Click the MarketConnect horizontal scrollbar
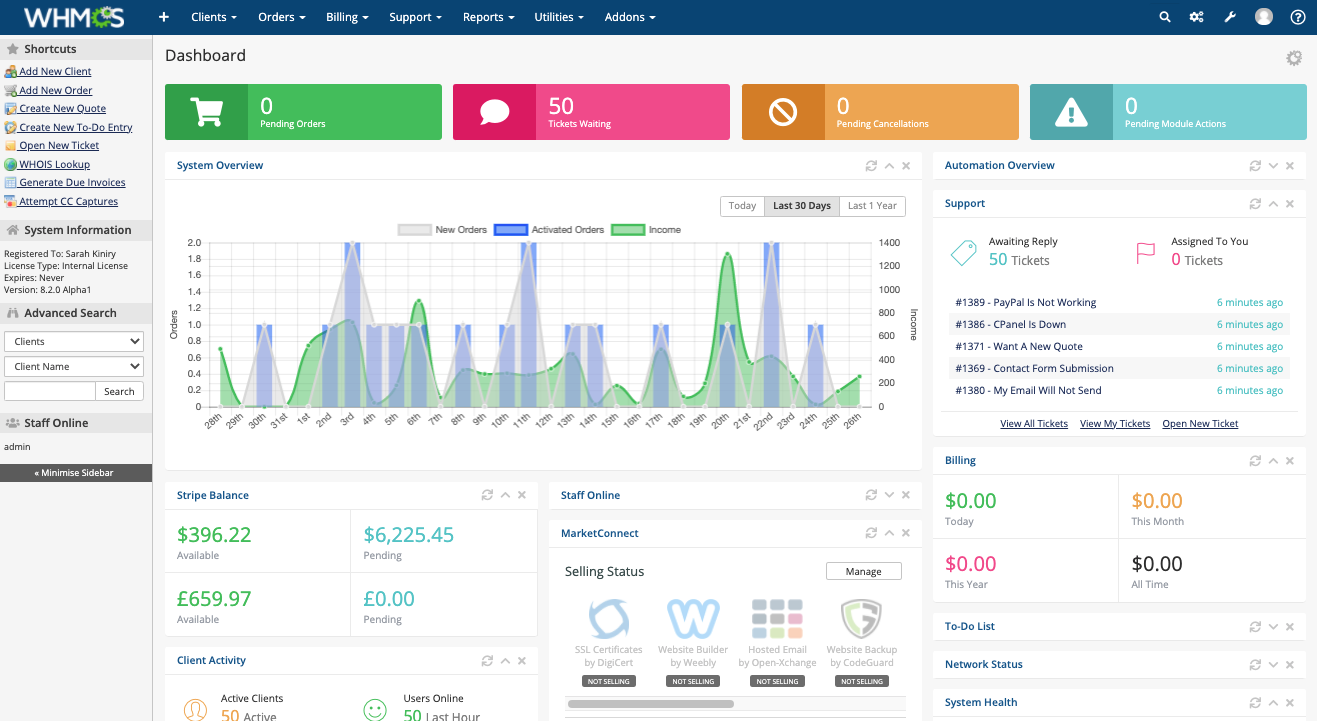Image resolution: width=1317 pixels, height=721 pixels. click(650, 704)
